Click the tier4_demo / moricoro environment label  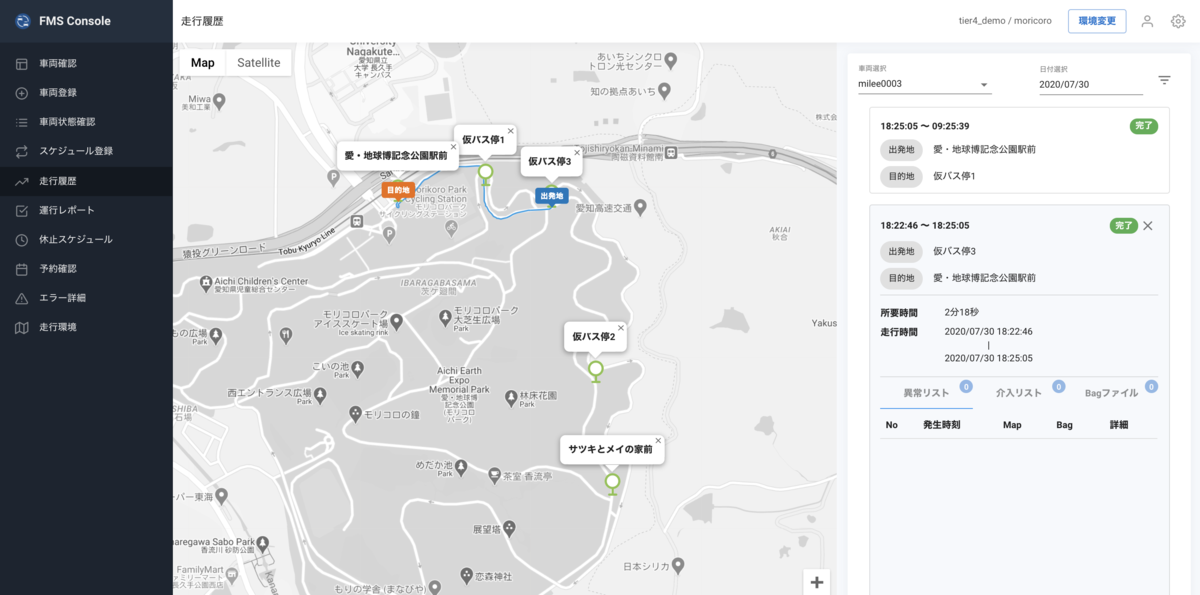[1005, 22]
